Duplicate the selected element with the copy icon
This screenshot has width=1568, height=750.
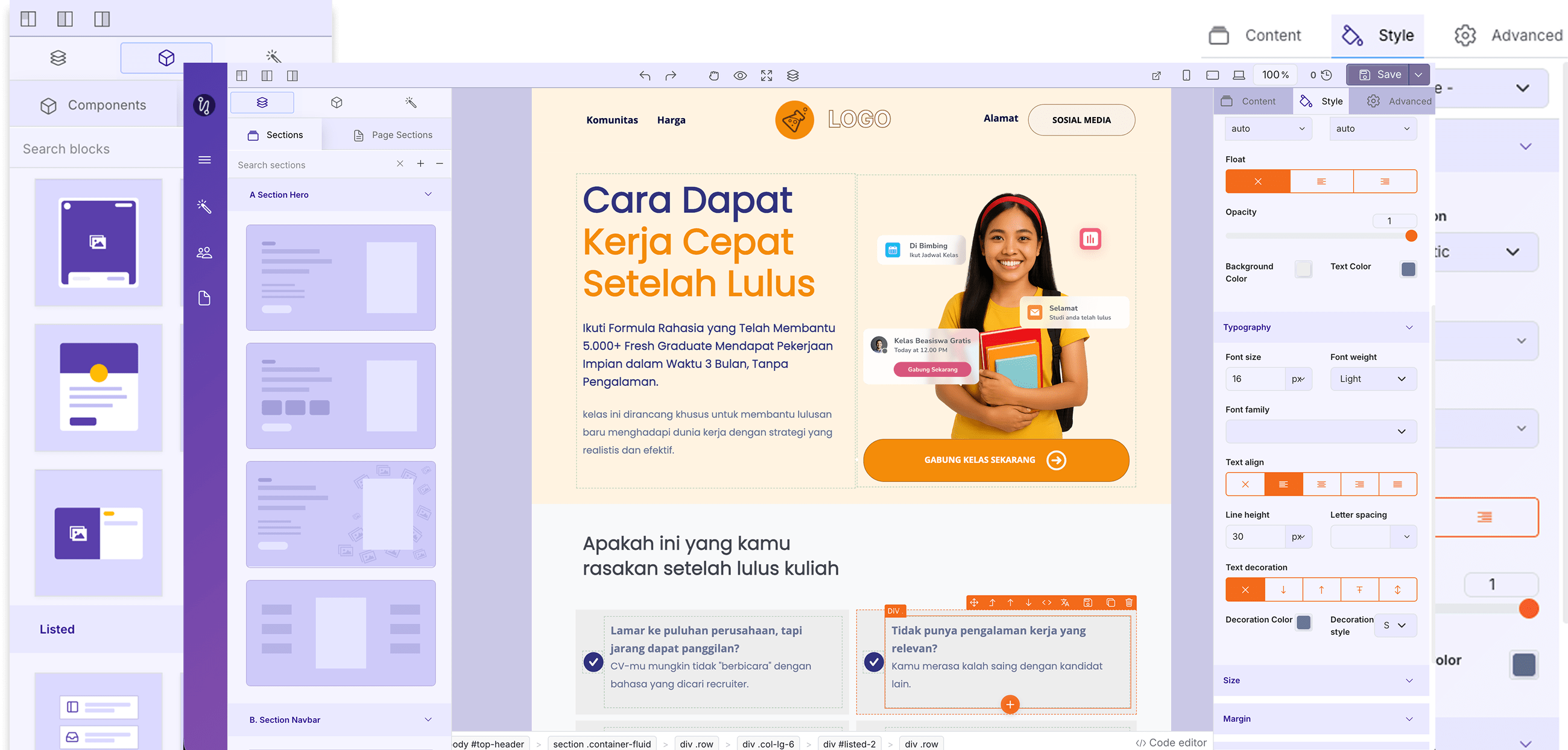(x=1110, y=602)
